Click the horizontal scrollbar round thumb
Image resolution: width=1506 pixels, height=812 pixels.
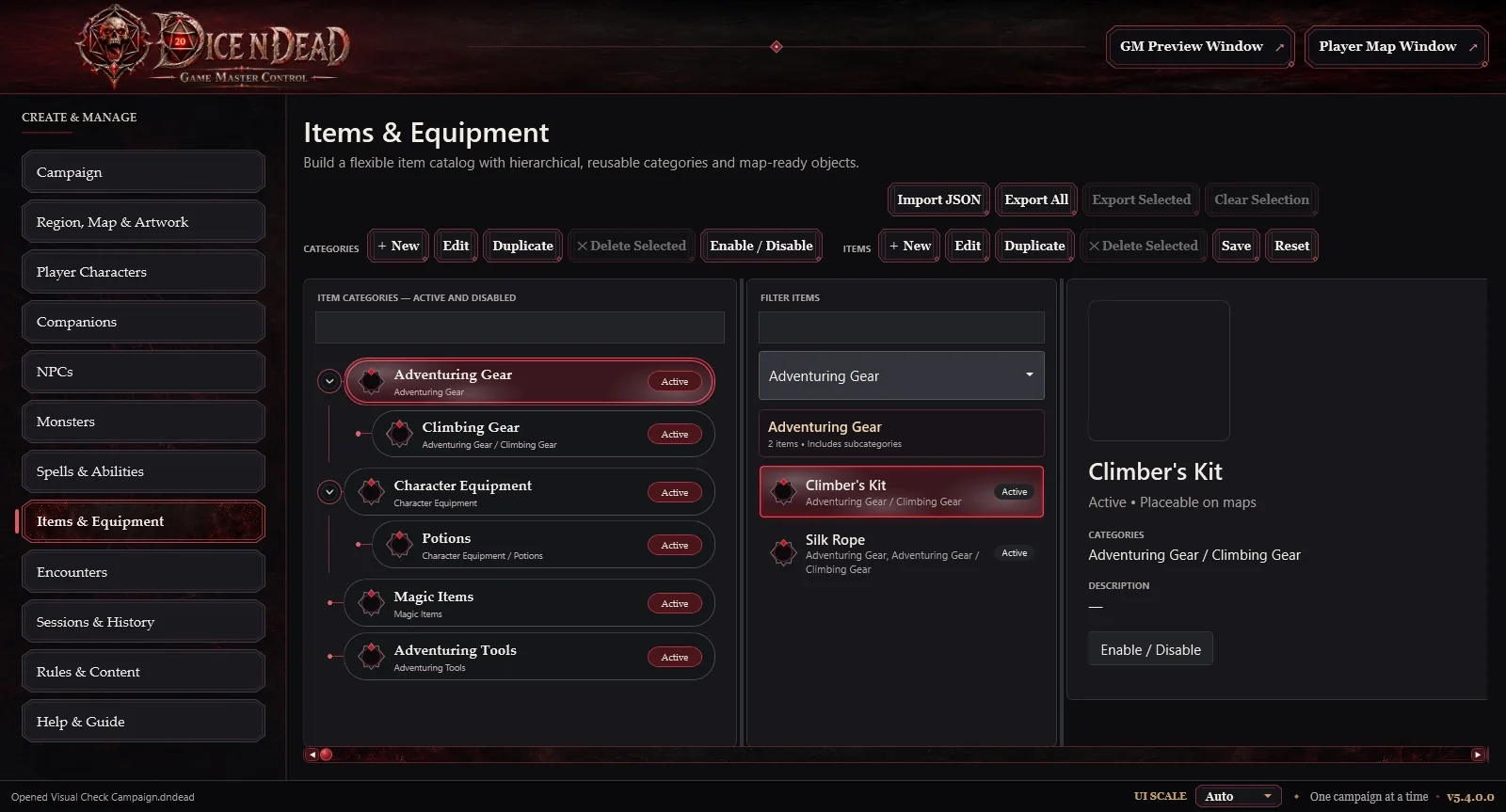(327, 755)
